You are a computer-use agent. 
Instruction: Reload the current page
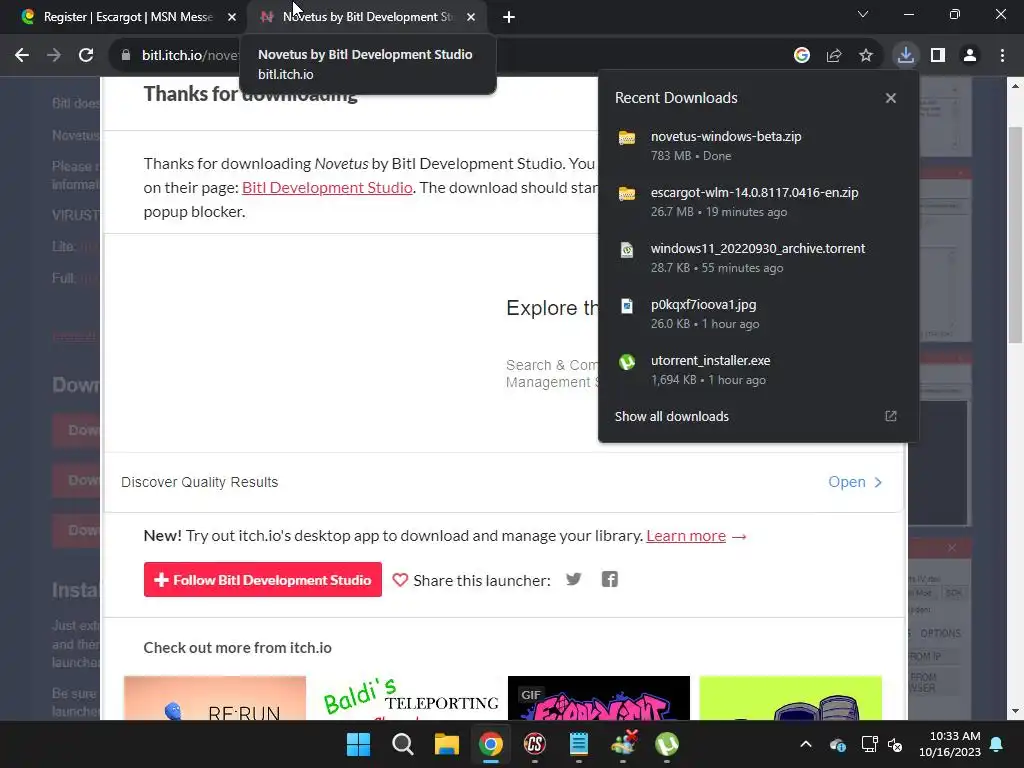point(86,56)
